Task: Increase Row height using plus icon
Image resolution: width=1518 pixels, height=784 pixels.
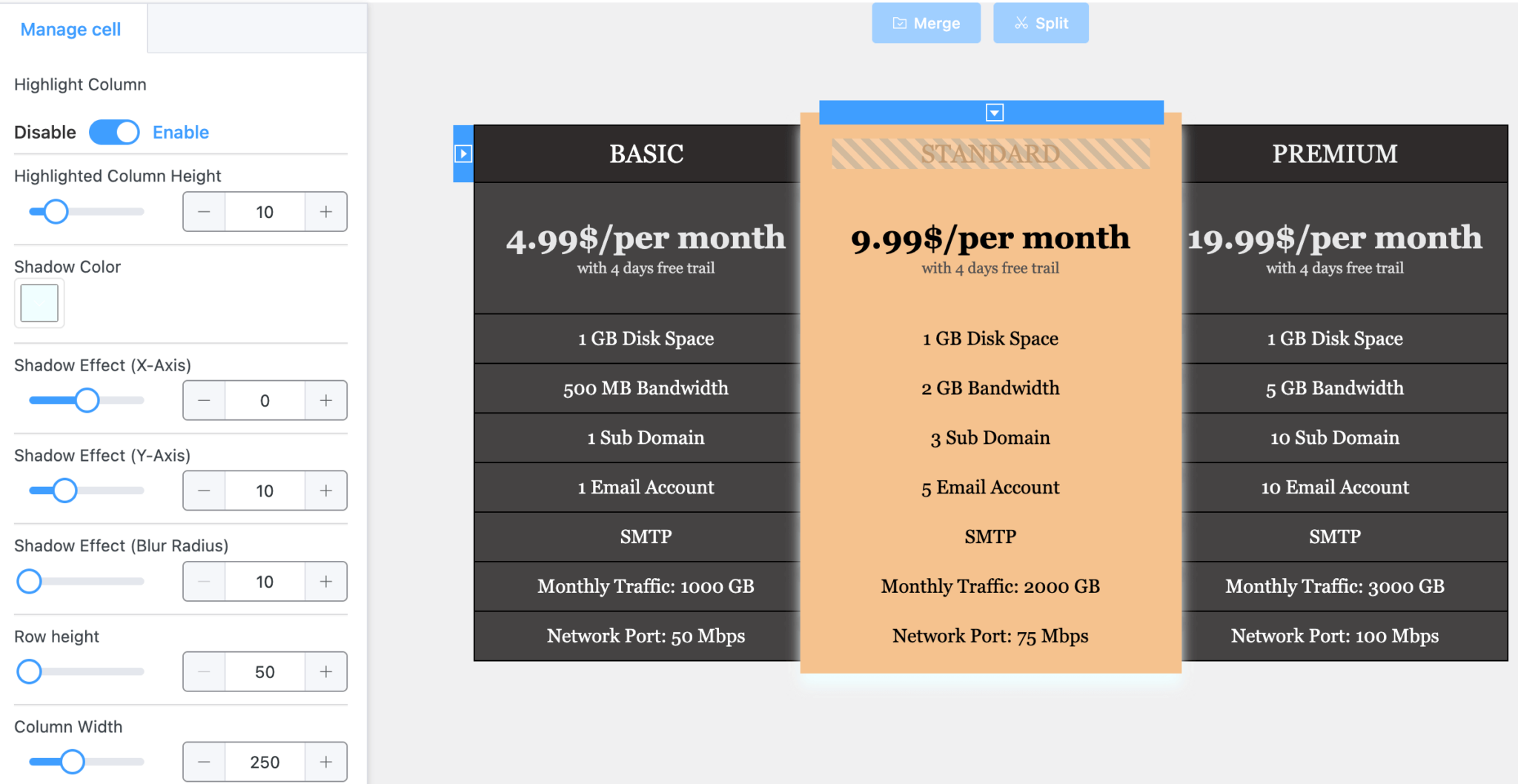Action: (x=325, y=672)
